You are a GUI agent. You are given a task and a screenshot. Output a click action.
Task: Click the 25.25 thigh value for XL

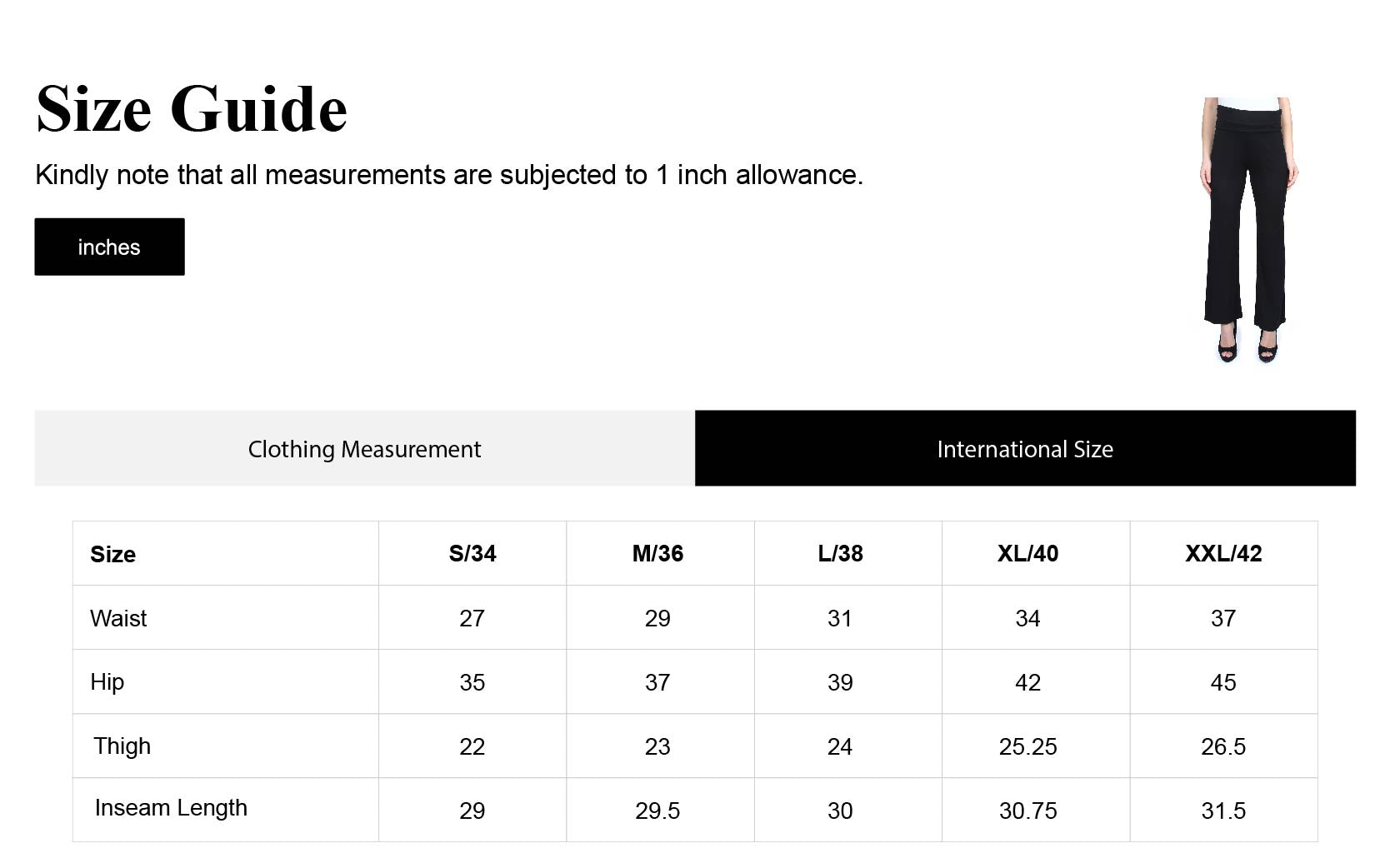coord(1027,746)
